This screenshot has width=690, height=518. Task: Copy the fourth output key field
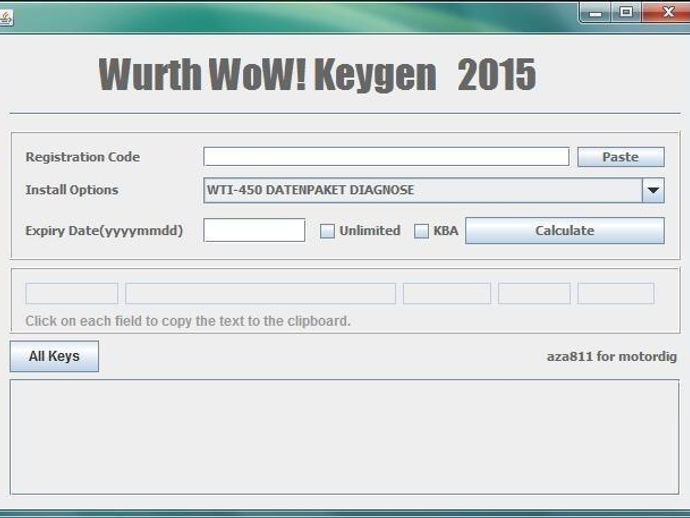(x=534, y=294)
